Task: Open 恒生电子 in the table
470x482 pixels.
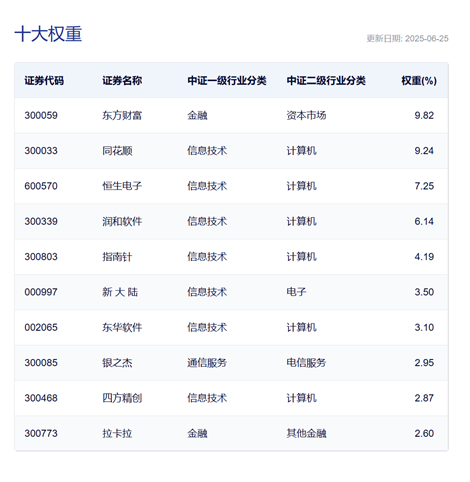Action: 122,186
